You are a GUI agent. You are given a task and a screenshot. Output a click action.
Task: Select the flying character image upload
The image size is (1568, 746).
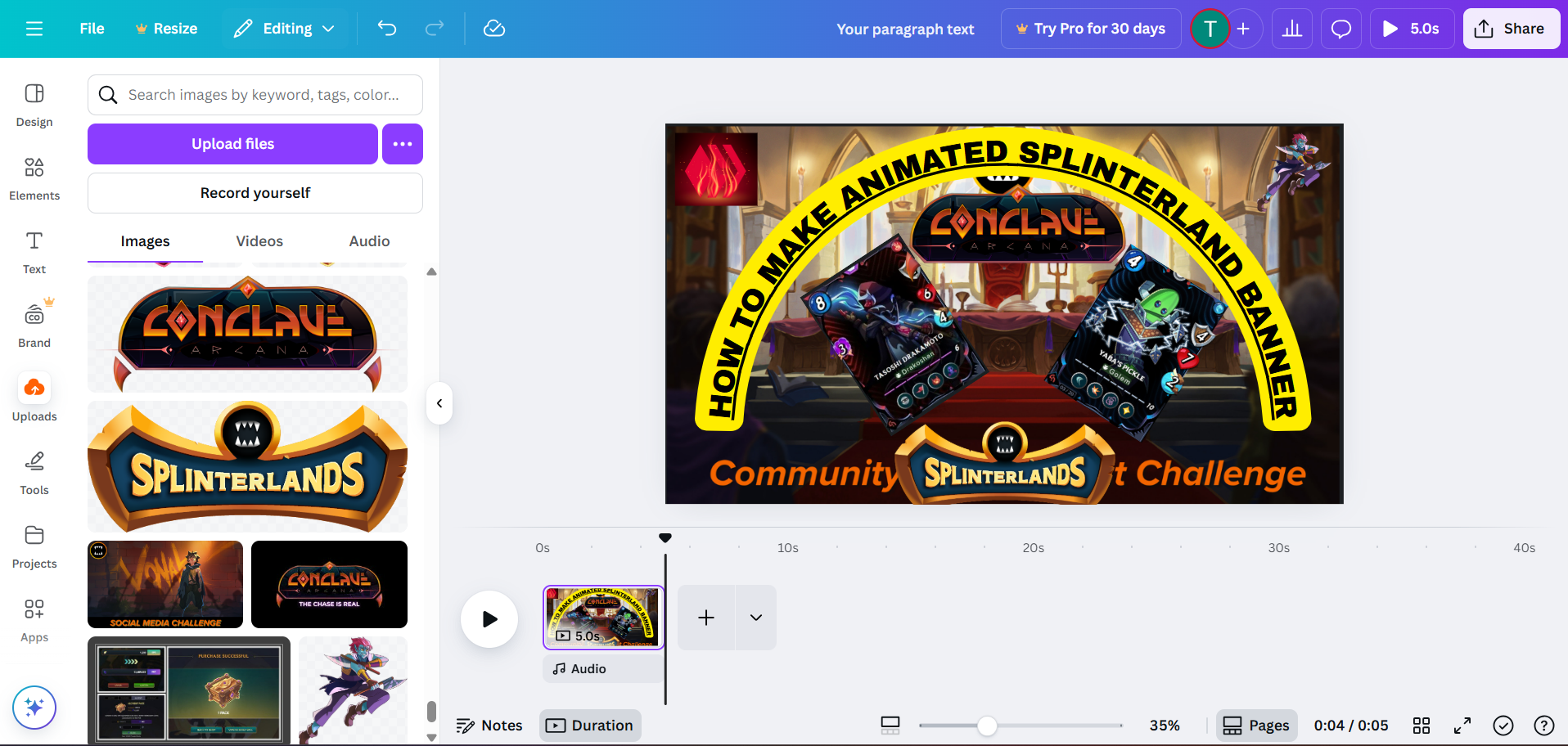tap(353, 690)
